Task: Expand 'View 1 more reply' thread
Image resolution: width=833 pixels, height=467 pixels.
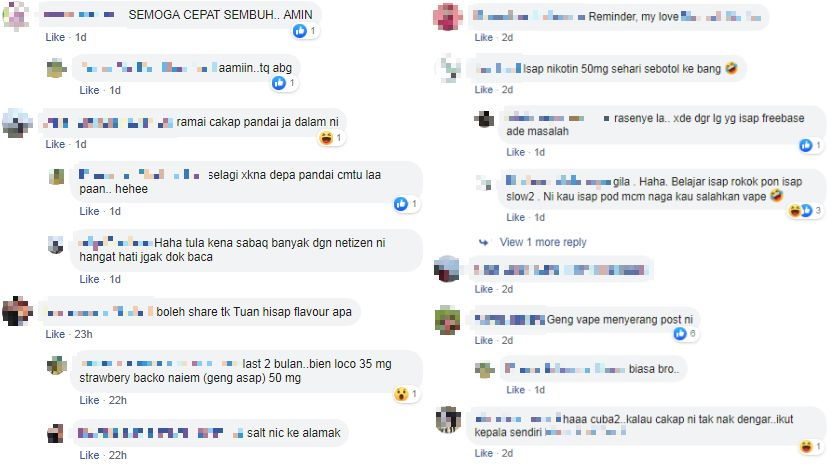Action: [543, 242]
